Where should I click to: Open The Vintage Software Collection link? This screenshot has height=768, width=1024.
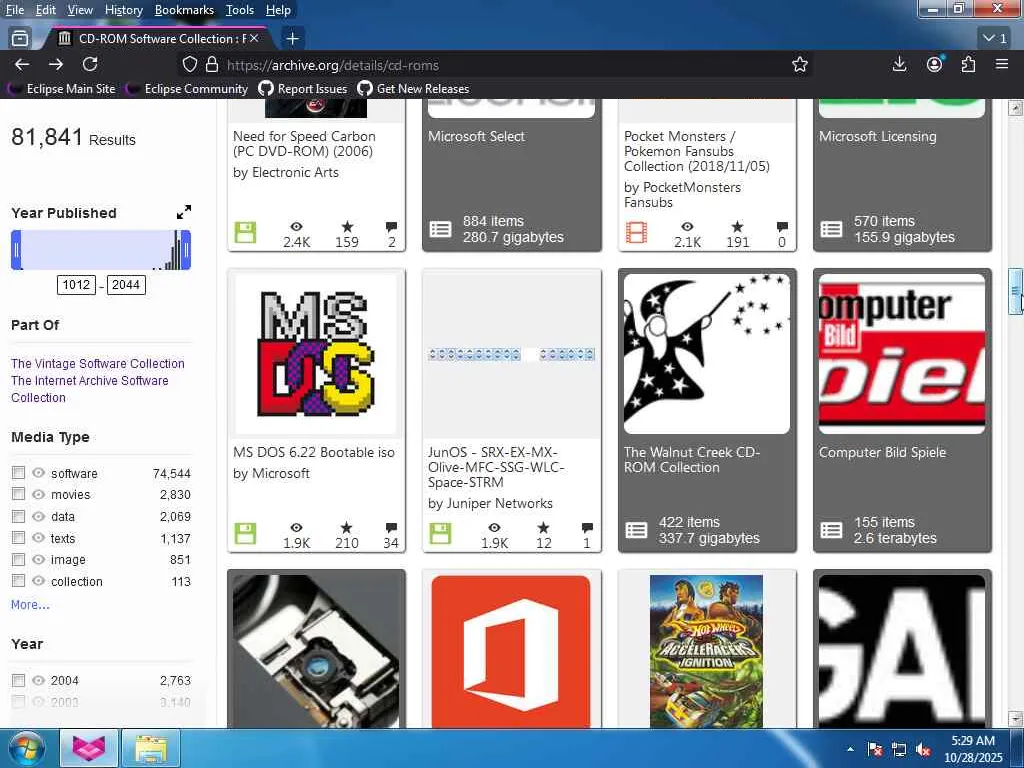click(98, 363)
